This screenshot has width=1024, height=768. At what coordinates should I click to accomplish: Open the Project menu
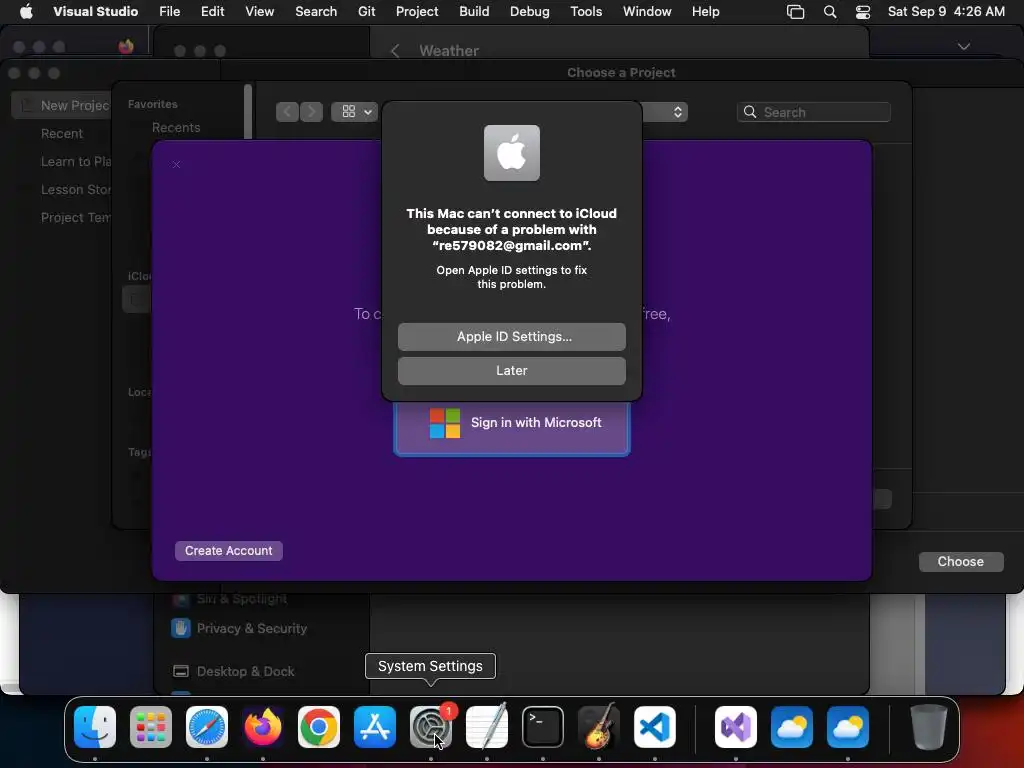coord(417,11)
